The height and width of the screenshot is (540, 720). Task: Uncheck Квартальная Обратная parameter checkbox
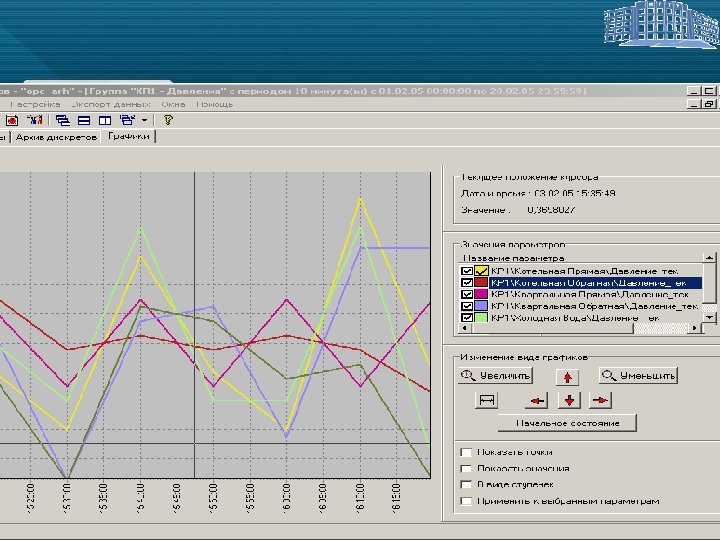click(467, 306)
